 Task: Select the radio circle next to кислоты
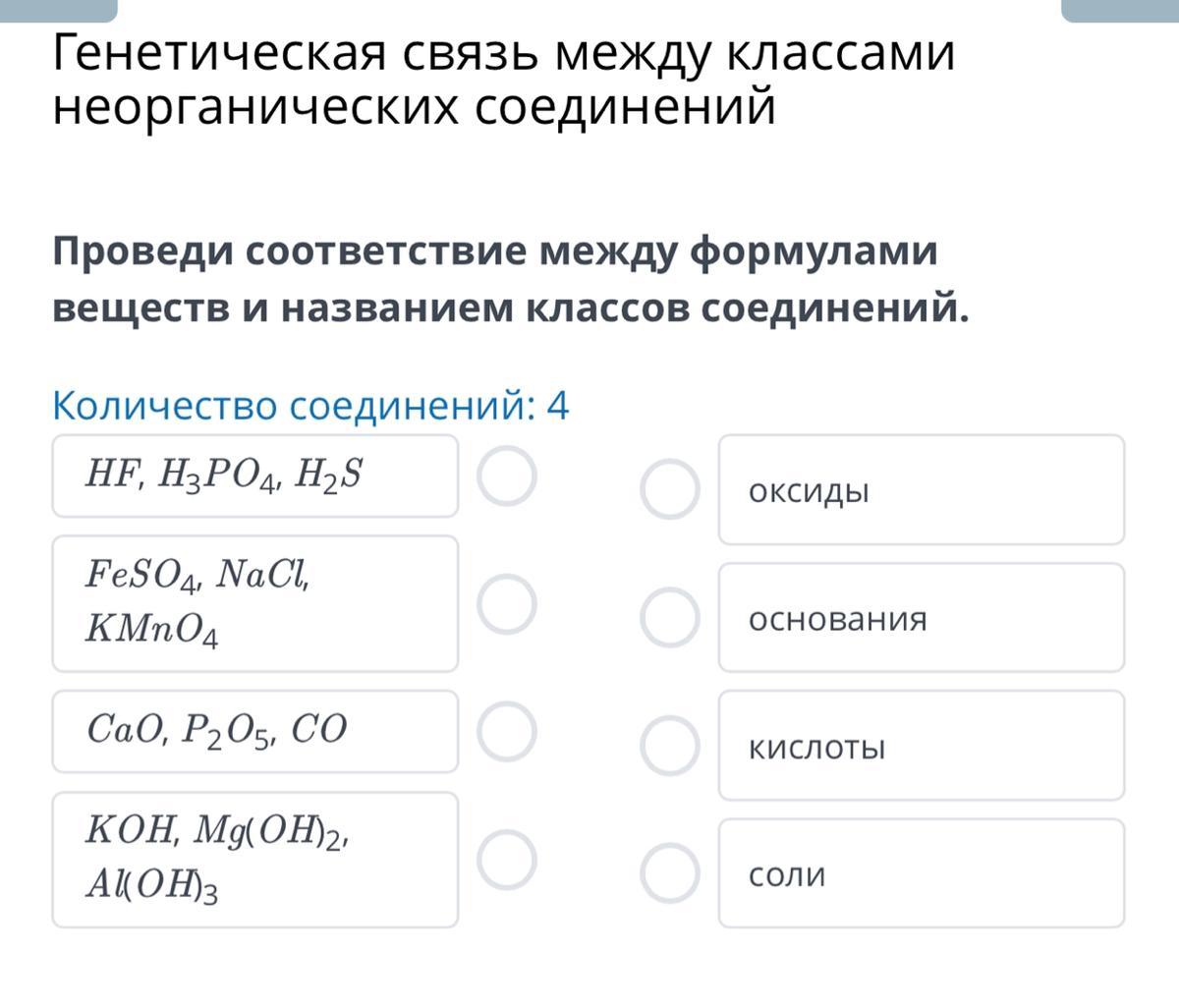coord(670,745)
